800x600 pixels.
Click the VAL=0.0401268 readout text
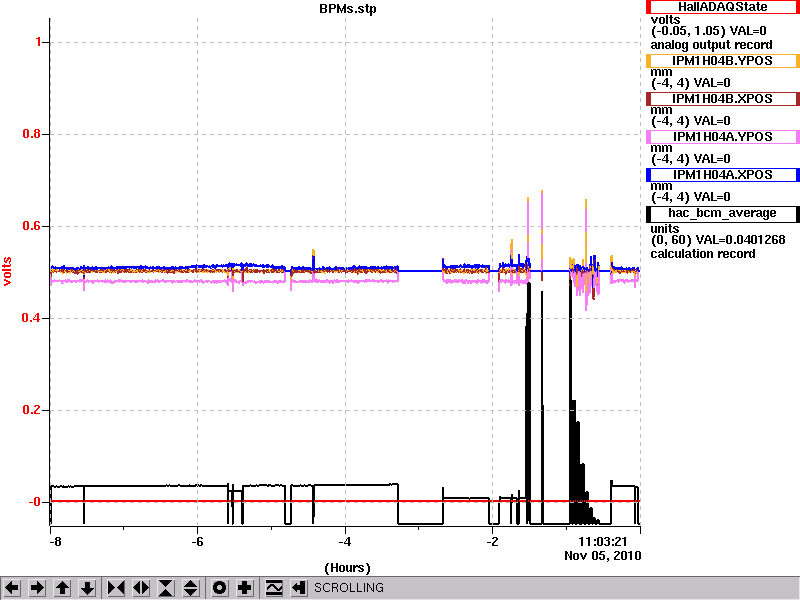[x=742, y=240]
